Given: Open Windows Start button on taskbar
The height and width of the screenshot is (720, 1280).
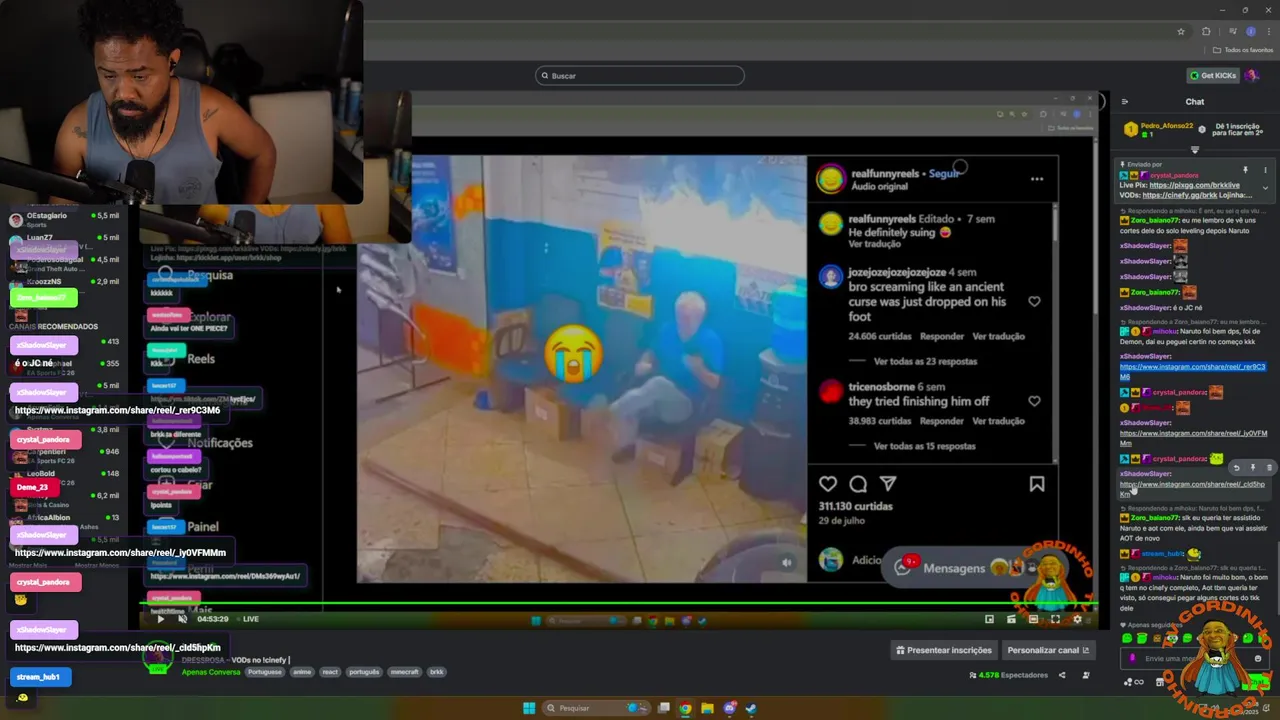Looking at the screenshot, I should pyautogui.click(x=529, y=708).
